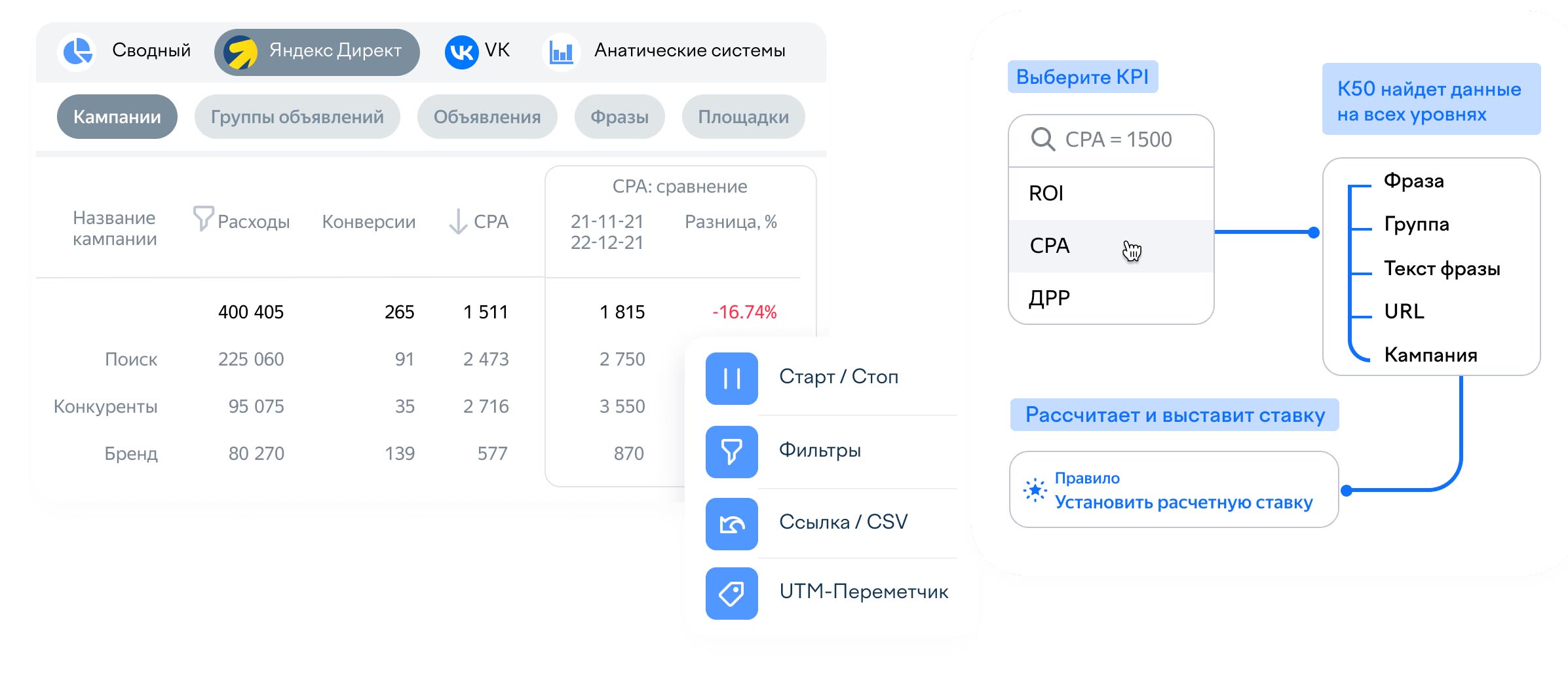
Task: Click the Link/CSV export icon
Action: 731,524
